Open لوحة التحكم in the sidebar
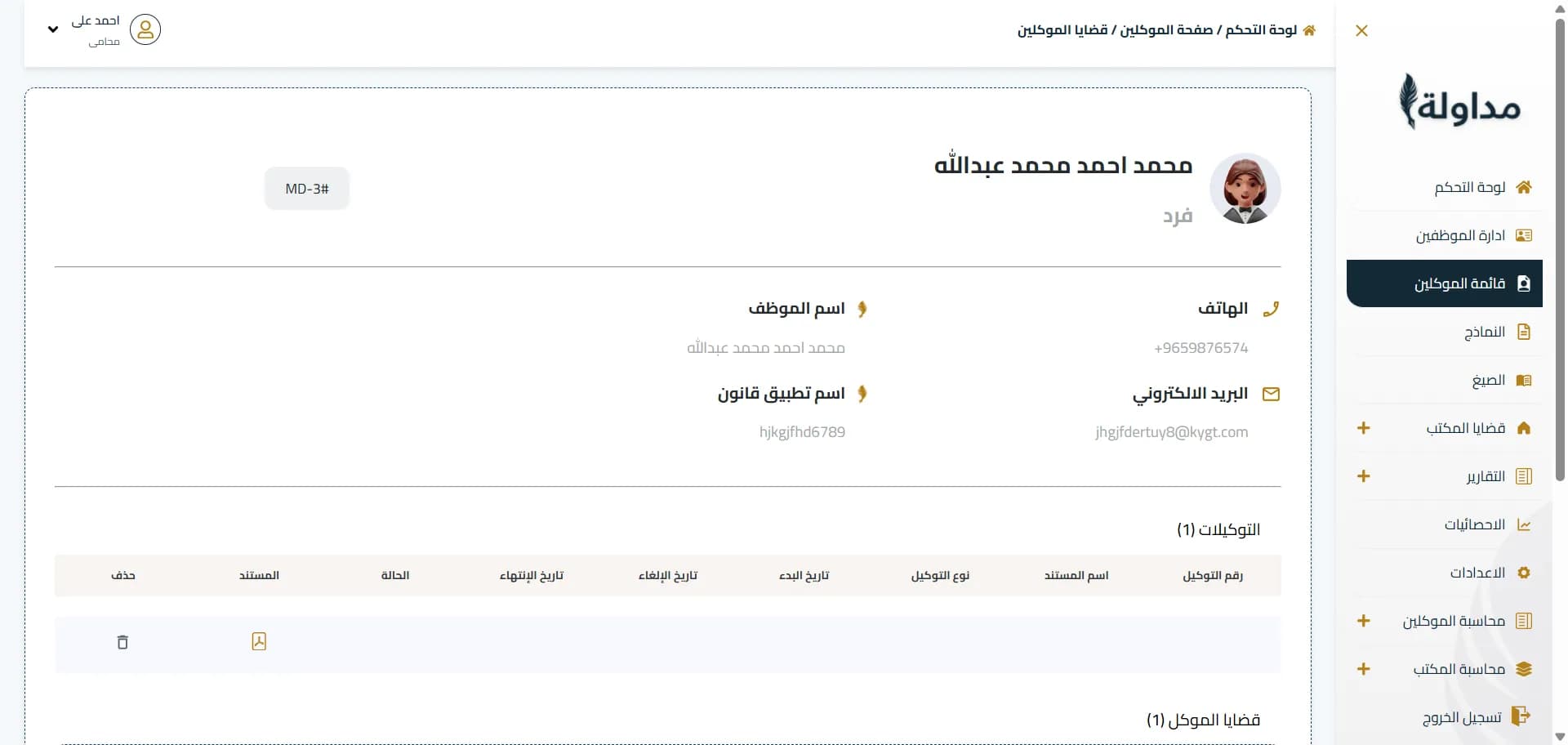This screenshot has width=1568, height=745. point(1444,187)
